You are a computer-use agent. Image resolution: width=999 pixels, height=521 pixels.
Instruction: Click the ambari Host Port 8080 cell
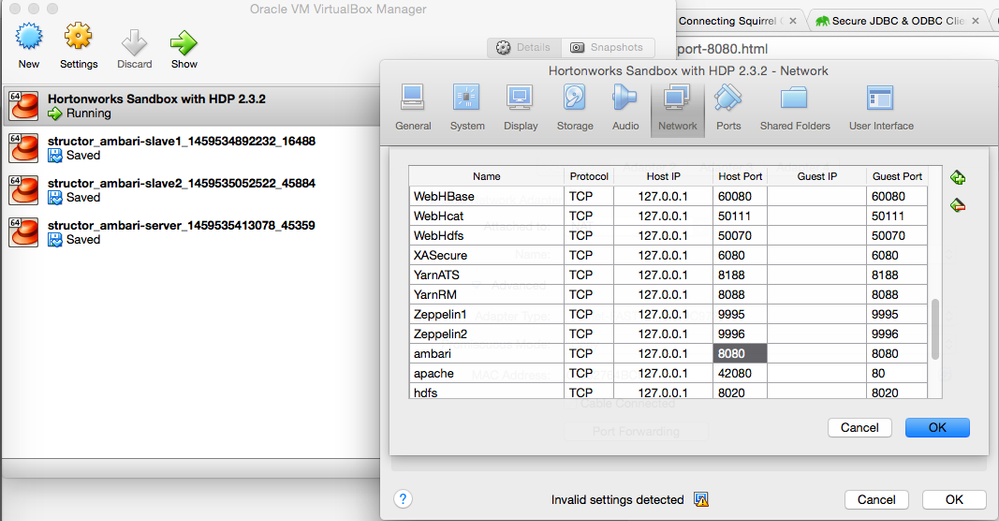740,353
